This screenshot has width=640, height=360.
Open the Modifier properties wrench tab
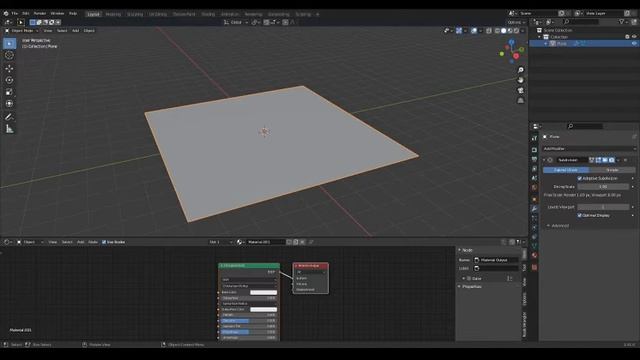[534, 209]
